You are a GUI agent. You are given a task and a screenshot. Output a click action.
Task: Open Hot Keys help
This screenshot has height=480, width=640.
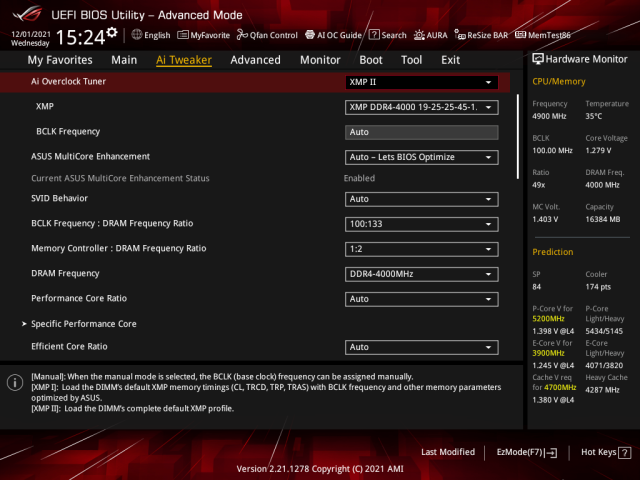click(x=606, y=452)
